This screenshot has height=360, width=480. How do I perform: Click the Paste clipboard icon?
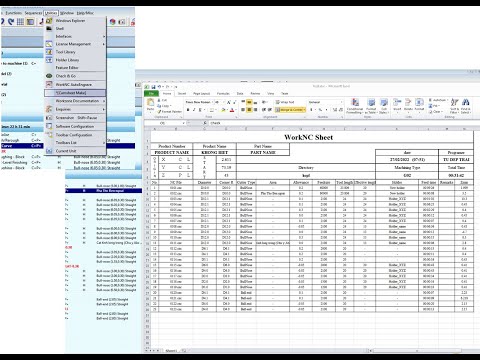151,102
